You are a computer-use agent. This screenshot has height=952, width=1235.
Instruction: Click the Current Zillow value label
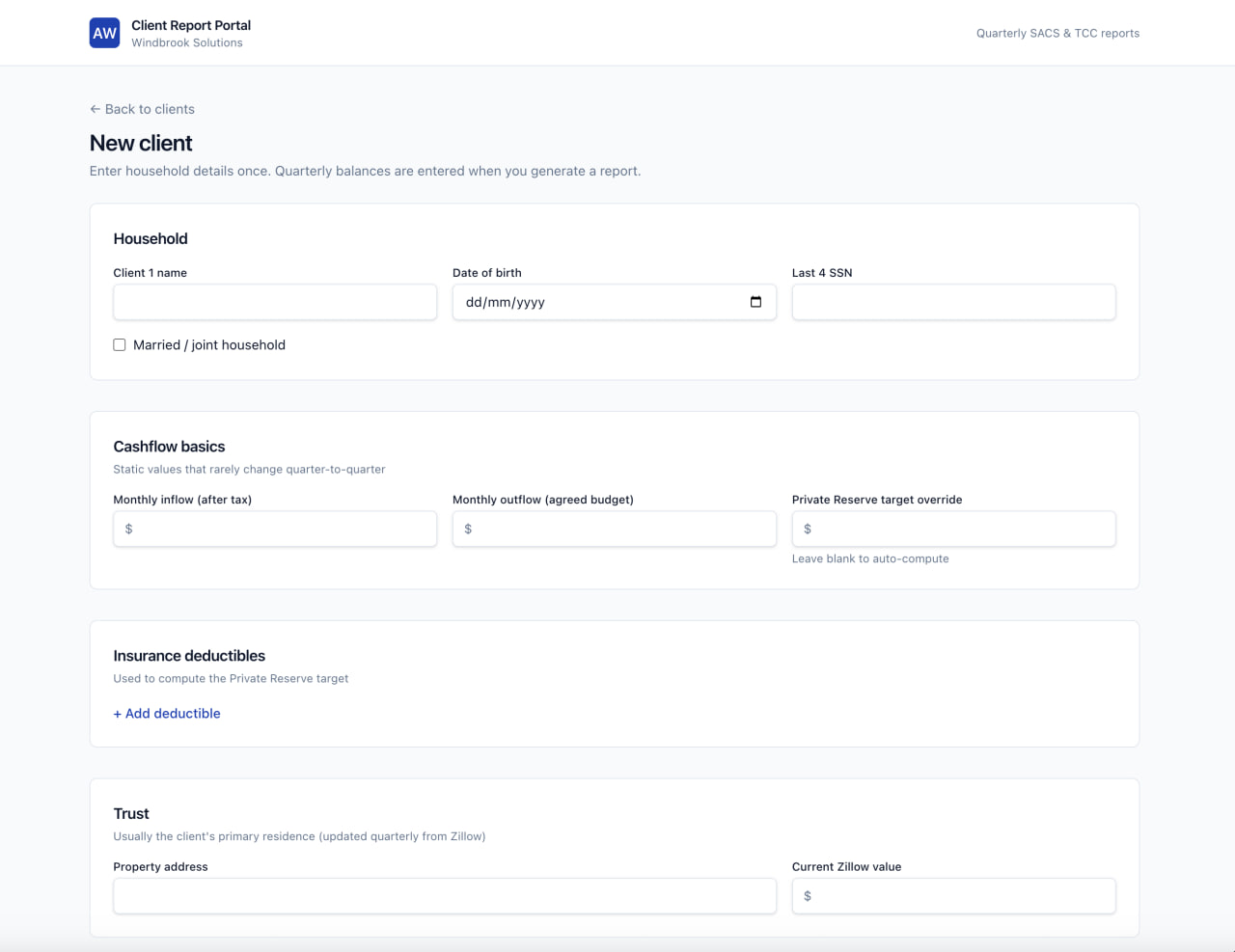(846, 867)
